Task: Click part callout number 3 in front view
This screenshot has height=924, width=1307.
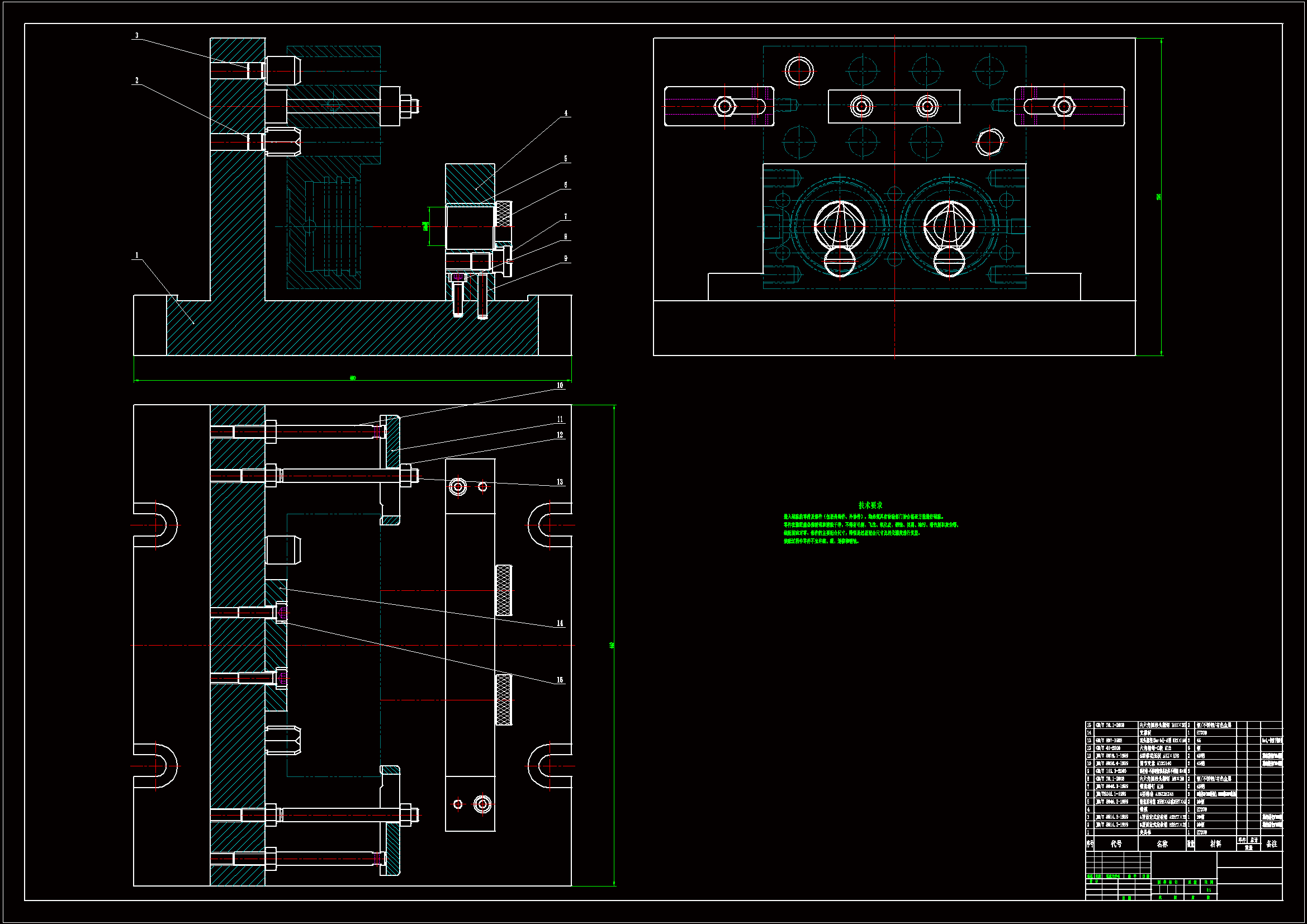Action: (x=136, y=35)
